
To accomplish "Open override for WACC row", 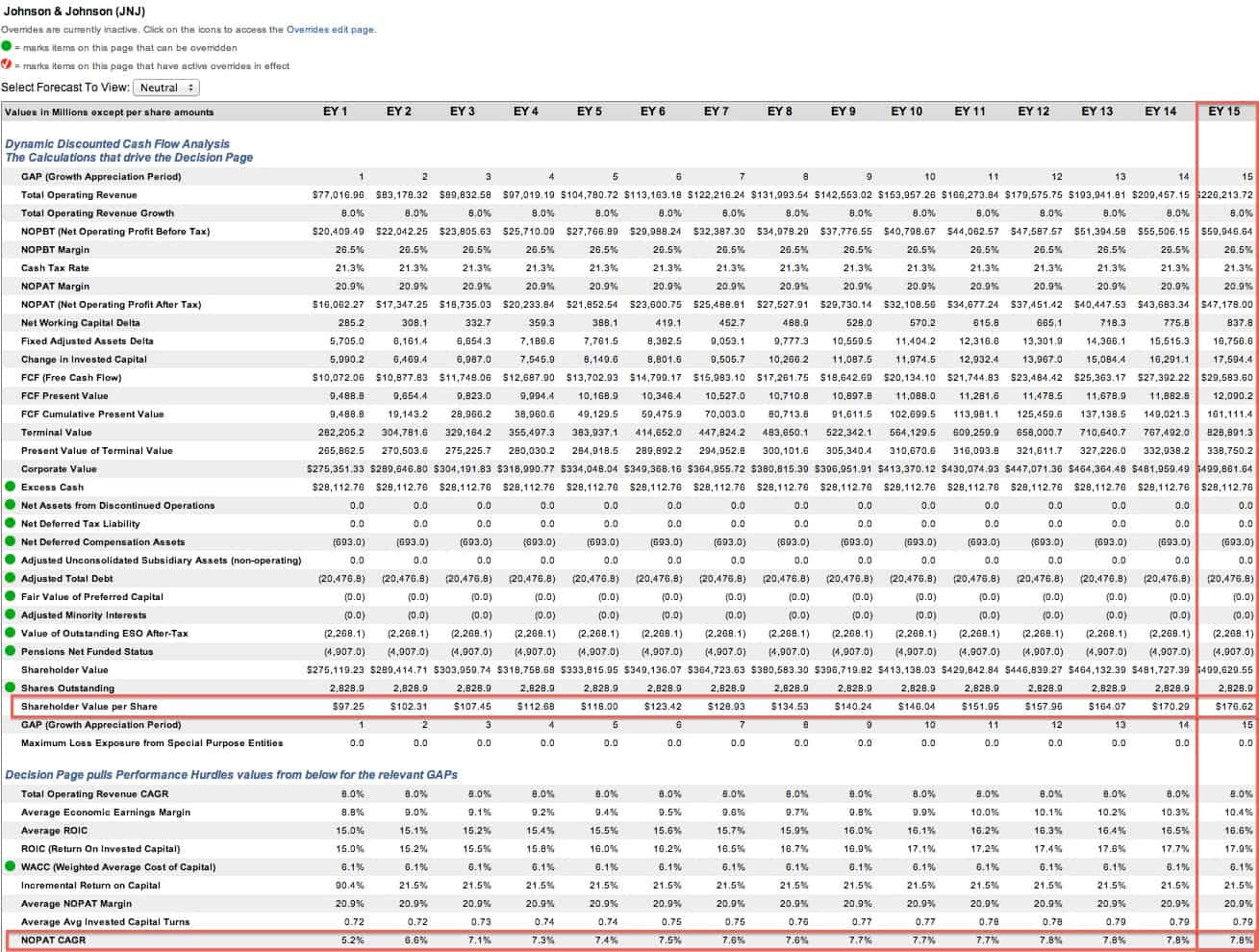I will (10, 867).
